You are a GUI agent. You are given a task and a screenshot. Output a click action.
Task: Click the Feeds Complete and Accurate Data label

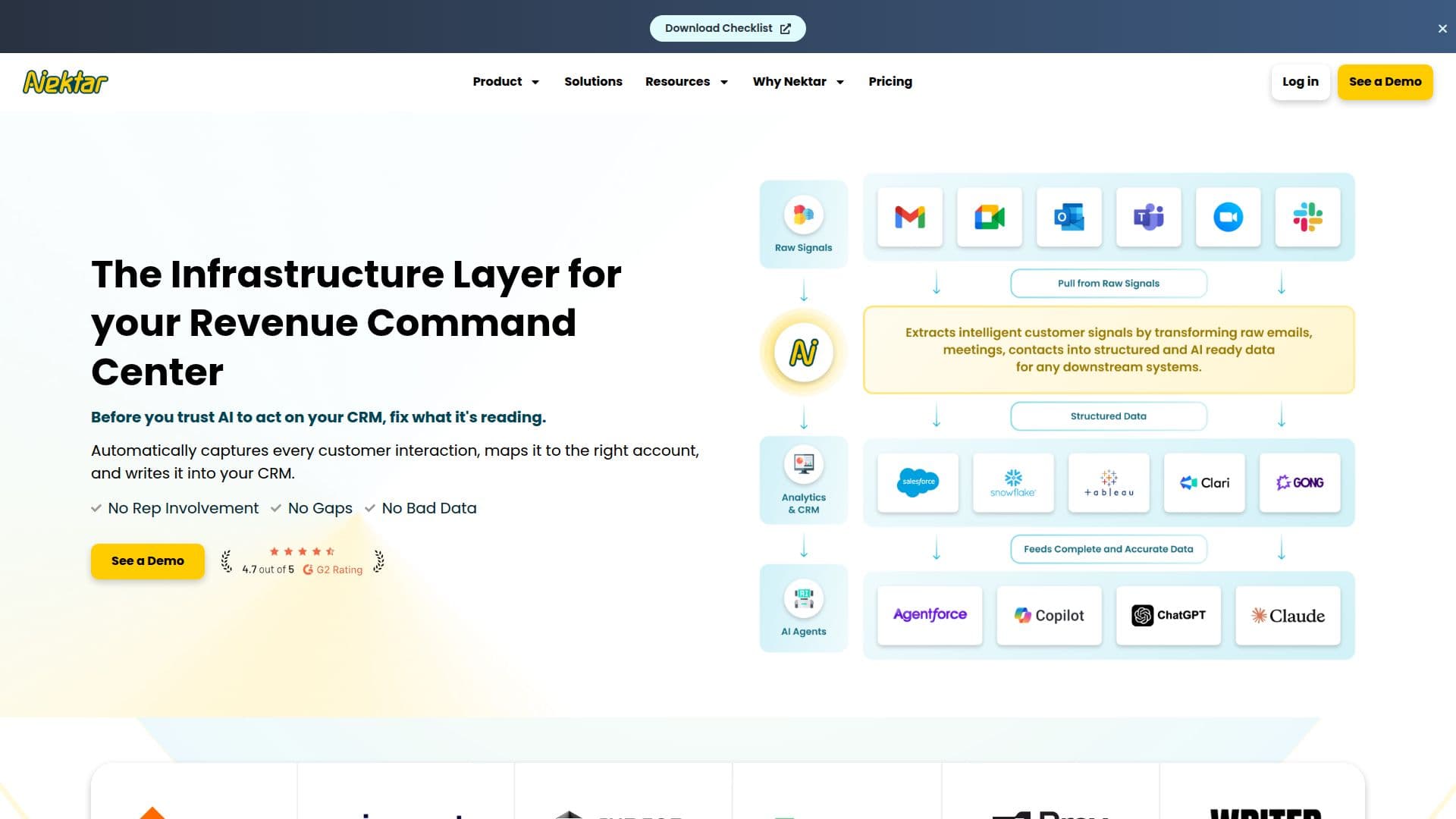1109,549
